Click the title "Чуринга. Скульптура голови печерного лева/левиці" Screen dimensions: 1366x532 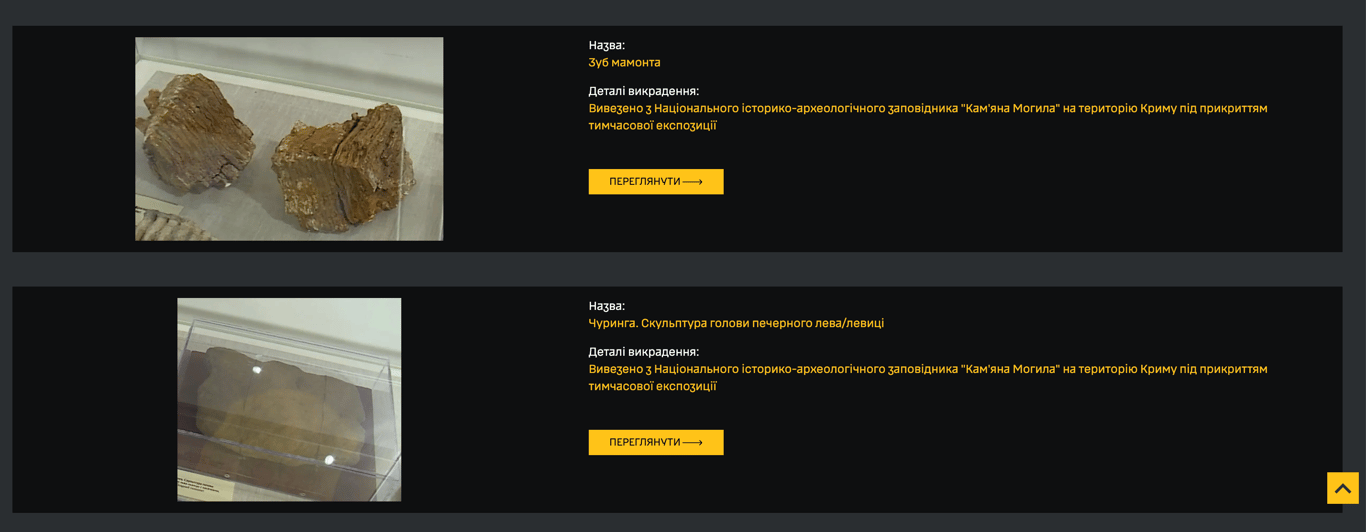pos(735,324)
